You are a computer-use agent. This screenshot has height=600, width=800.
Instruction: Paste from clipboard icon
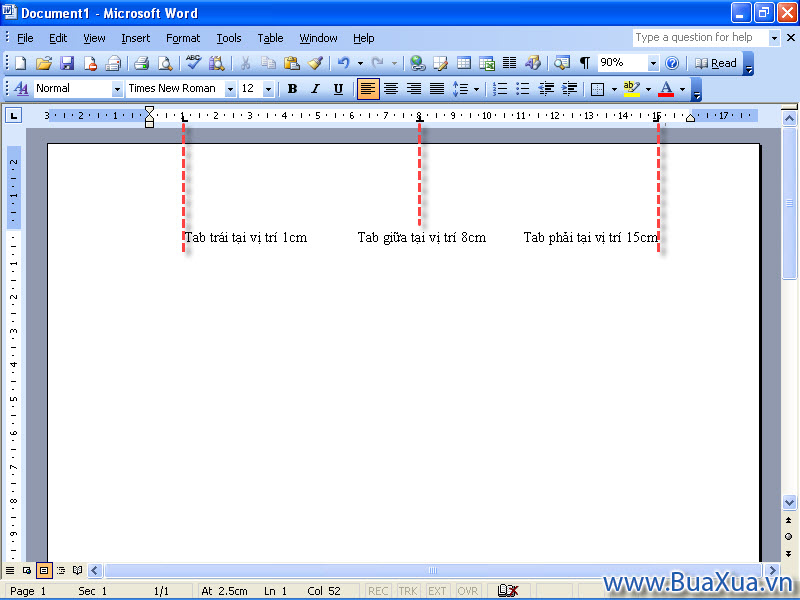pyautogui.click(x=291, y=63)
